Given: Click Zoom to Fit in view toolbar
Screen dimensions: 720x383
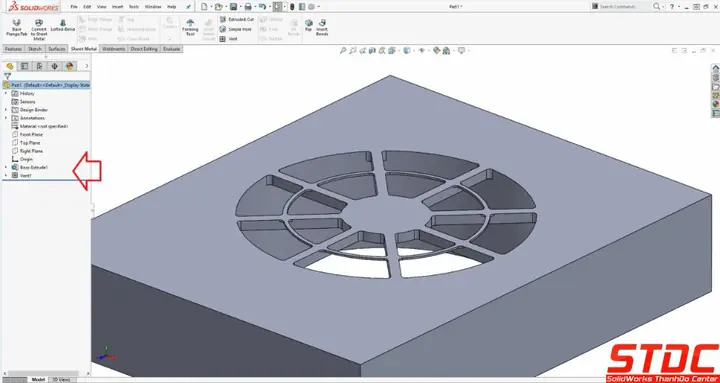Looking at the screenshot, I should (343, 51).
